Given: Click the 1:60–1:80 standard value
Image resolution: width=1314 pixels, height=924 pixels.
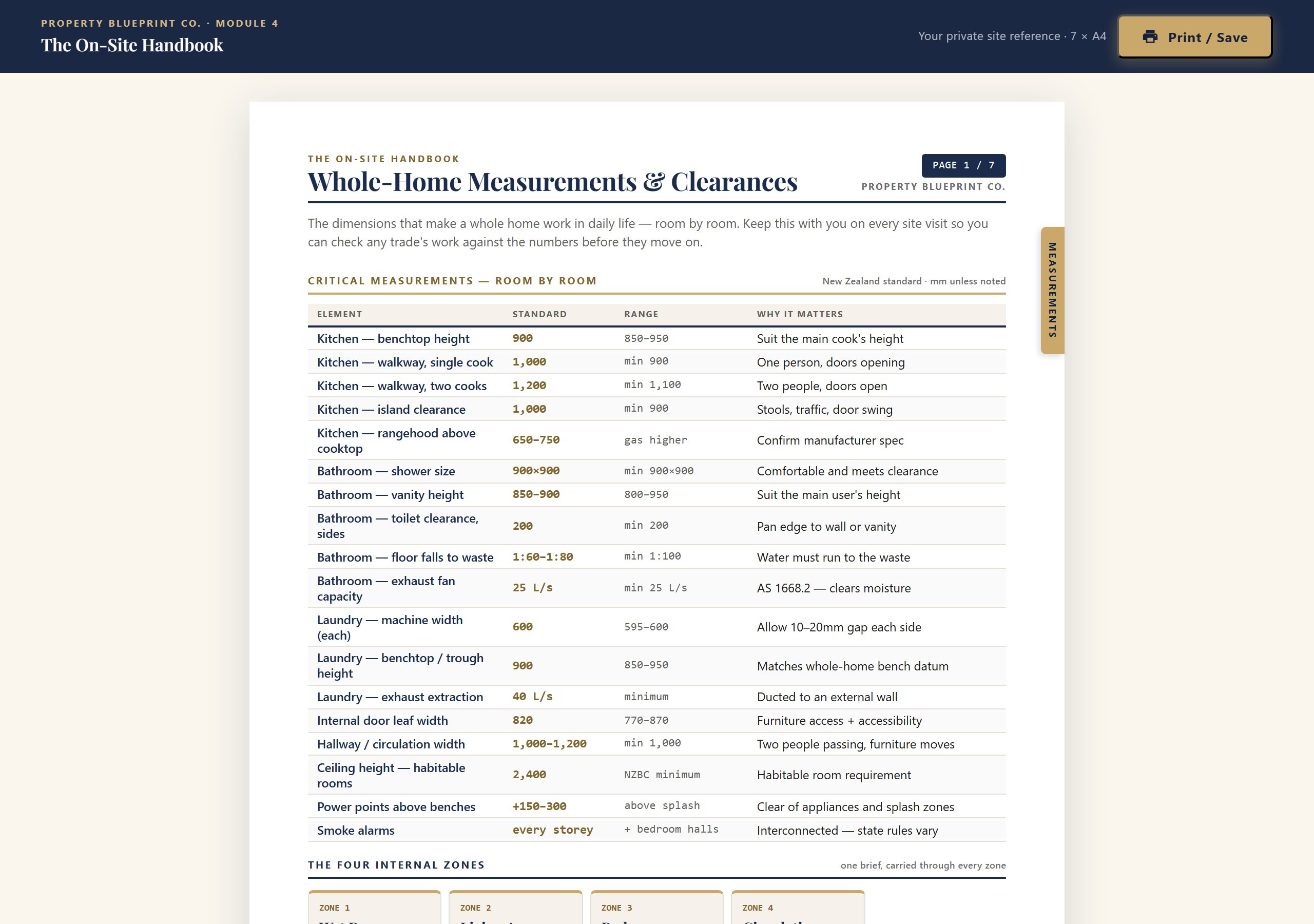Looking at the screenshot, I should tap(543, 557).
